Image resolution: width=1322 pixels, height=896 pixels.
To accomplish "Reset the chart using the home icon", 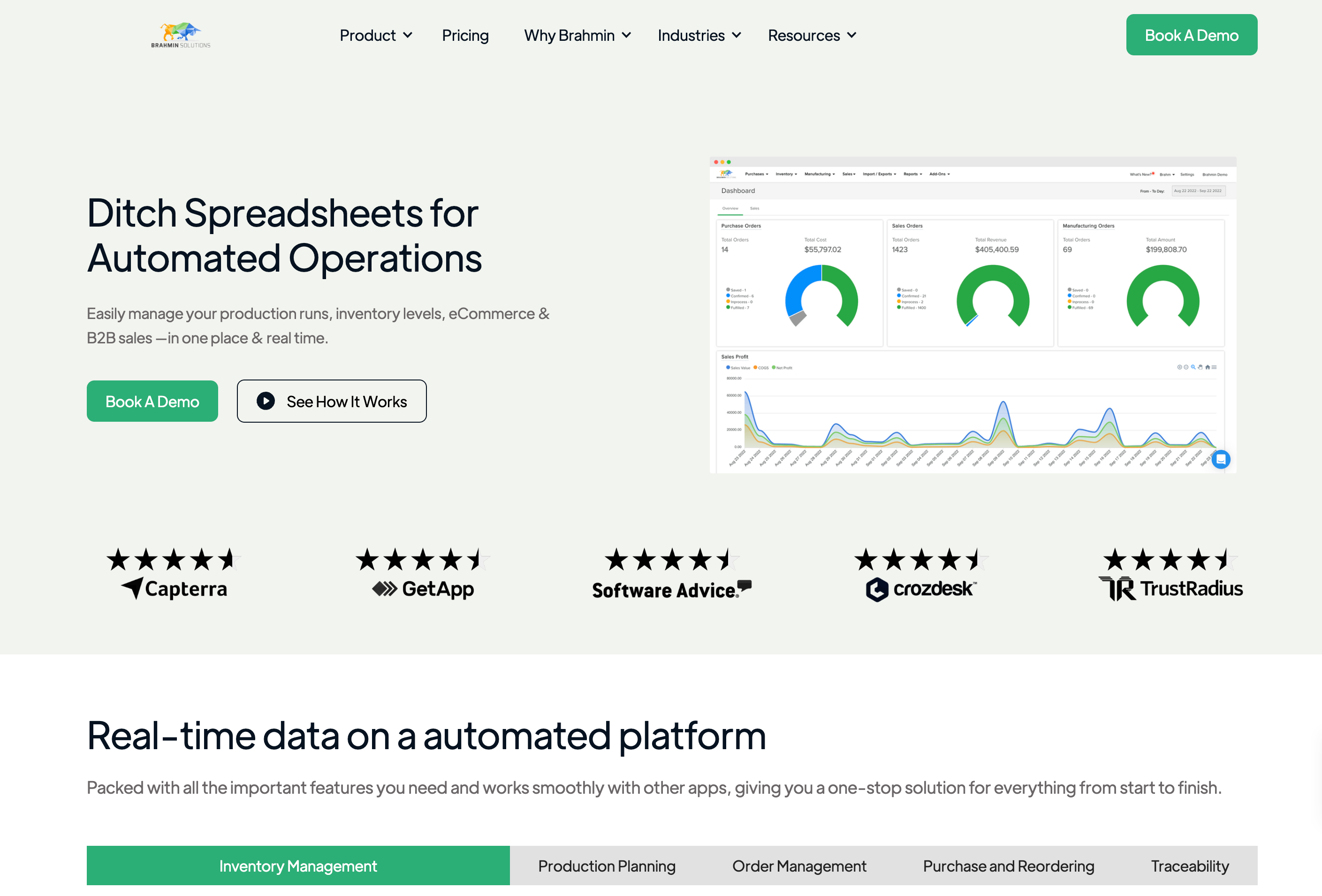I will (1208, 367).
